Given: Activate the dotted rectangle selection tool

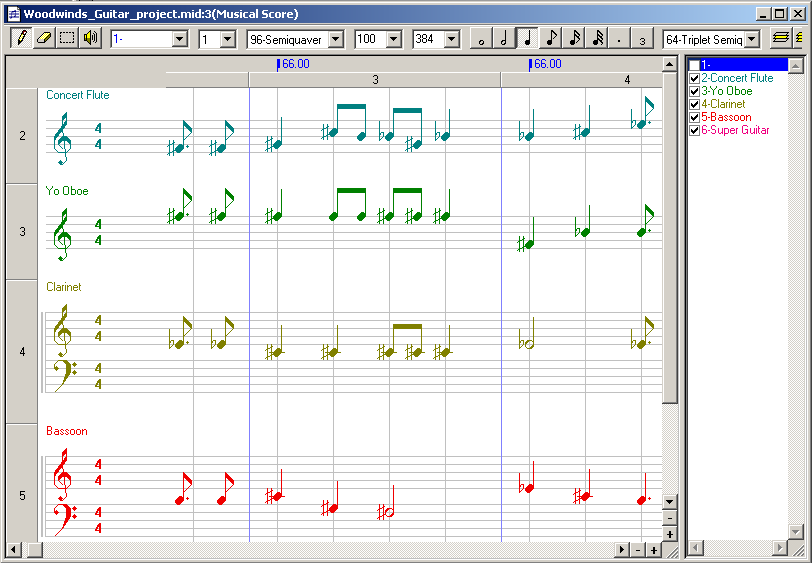Looking at the screenshot, I should pyautogui.click(x=67, y=38).
